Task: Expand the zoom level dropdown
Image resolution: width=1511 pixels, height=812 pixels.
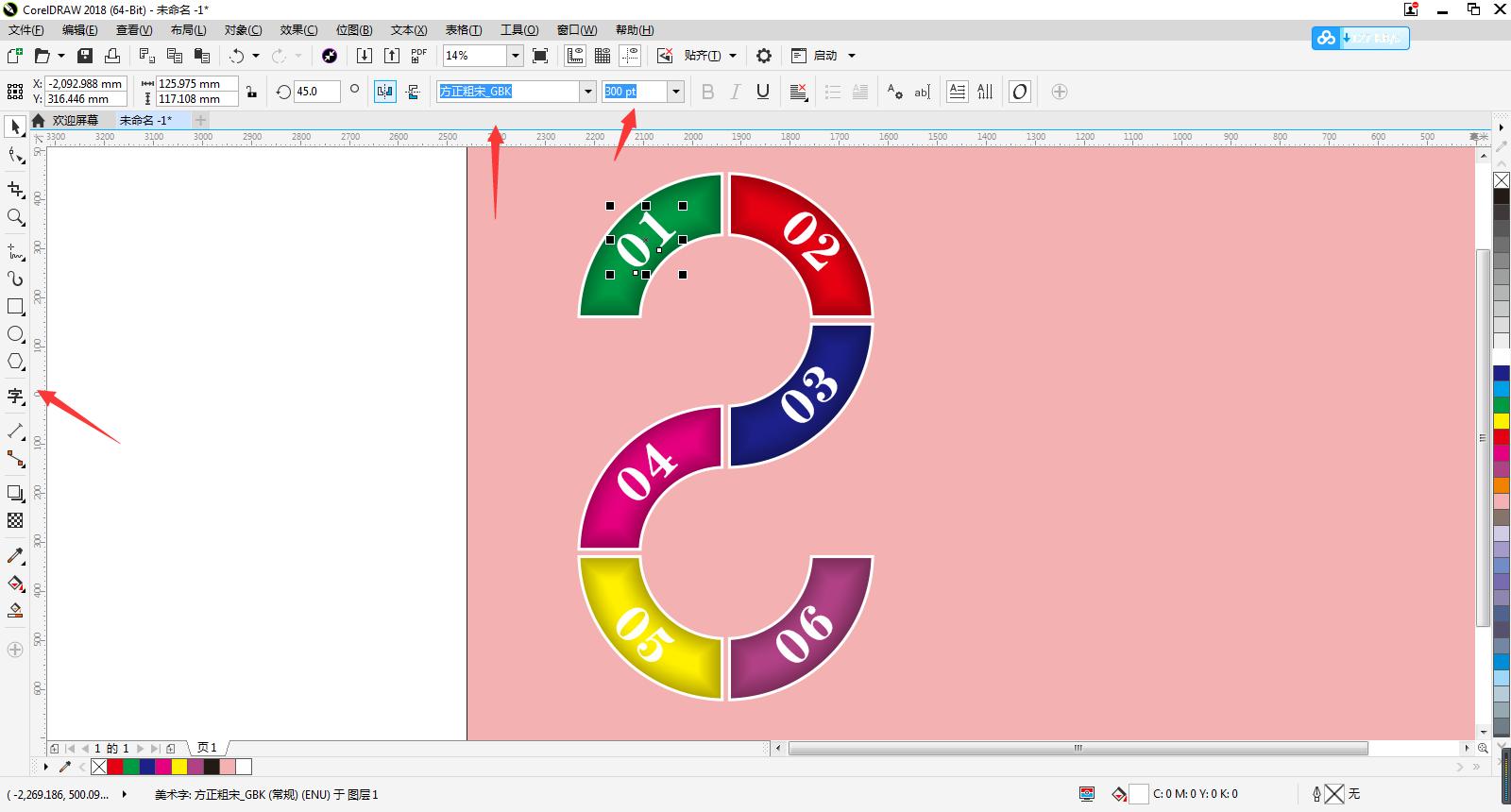Action: pyautogui.click(x=515, y=56)
